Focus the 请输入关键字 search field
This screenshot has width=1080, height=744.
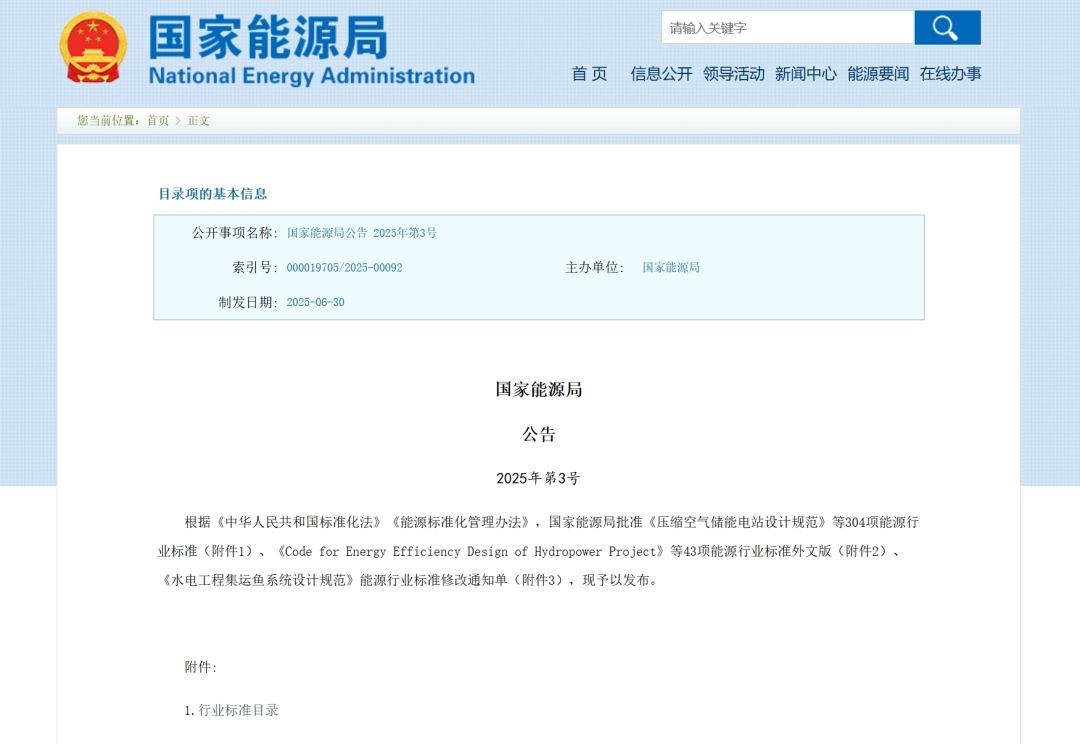click(x=786, y=28)
